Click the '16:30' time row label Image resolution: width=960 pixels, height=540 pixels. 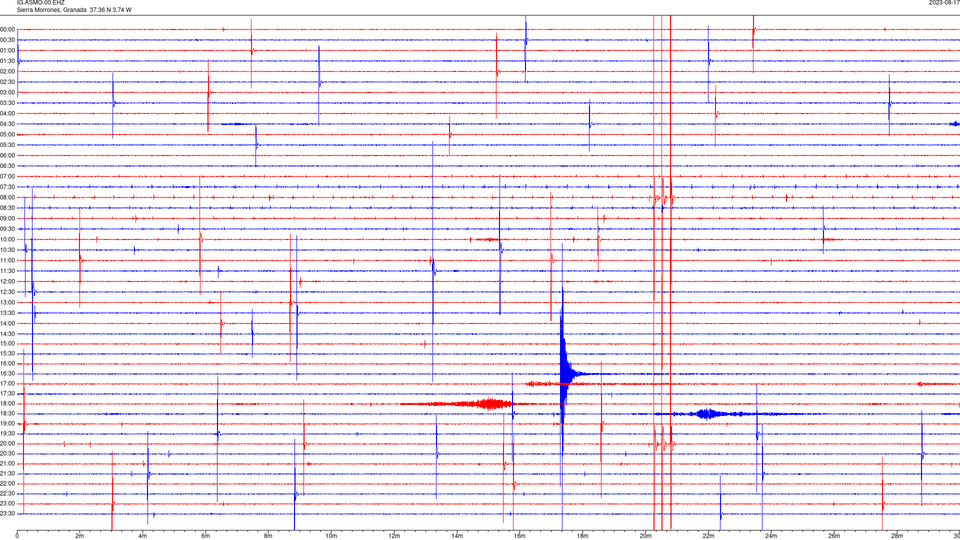8,373
